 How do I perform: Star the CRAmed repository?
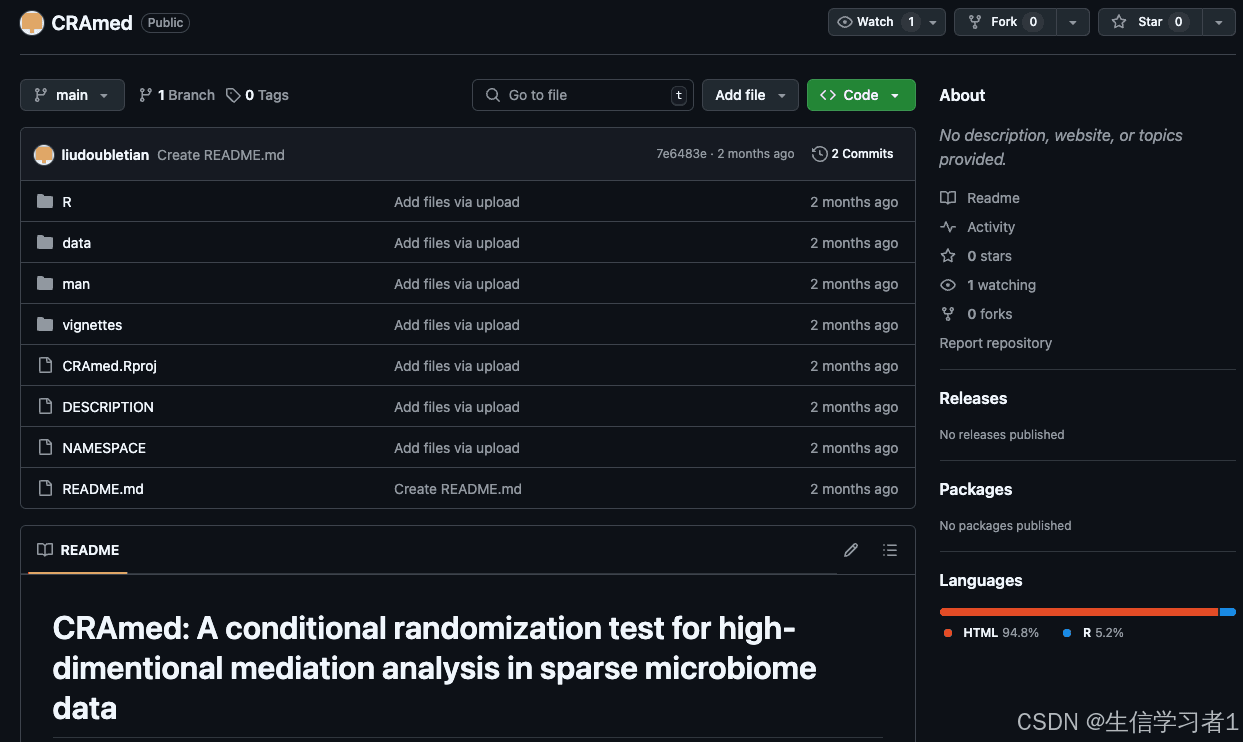(x=1150, y=22)
